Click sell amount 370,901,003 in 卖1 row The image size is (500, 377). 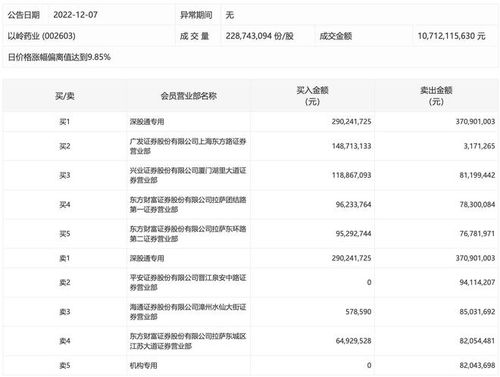coord(475,258)
